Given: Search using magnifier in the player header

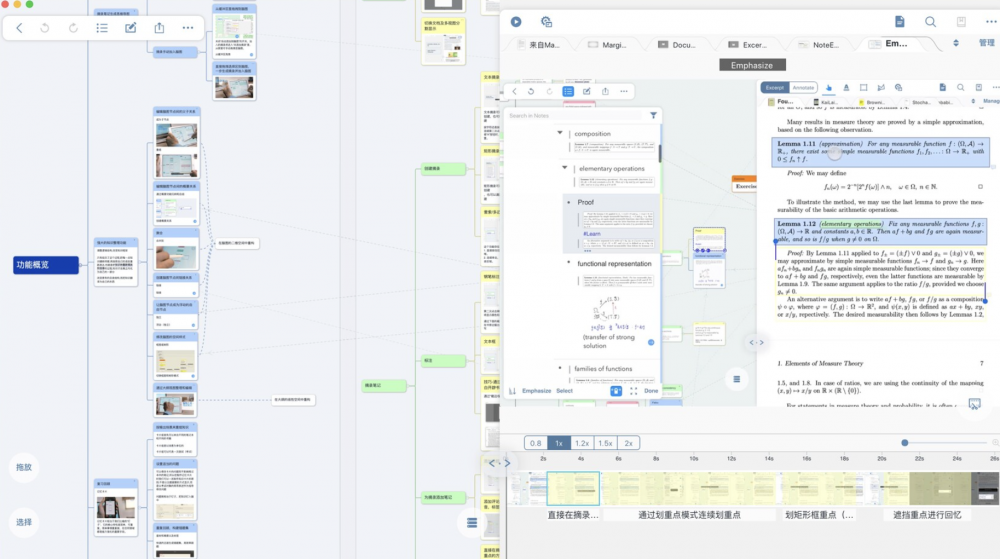Looking at the screenshot, I should 930,22.
